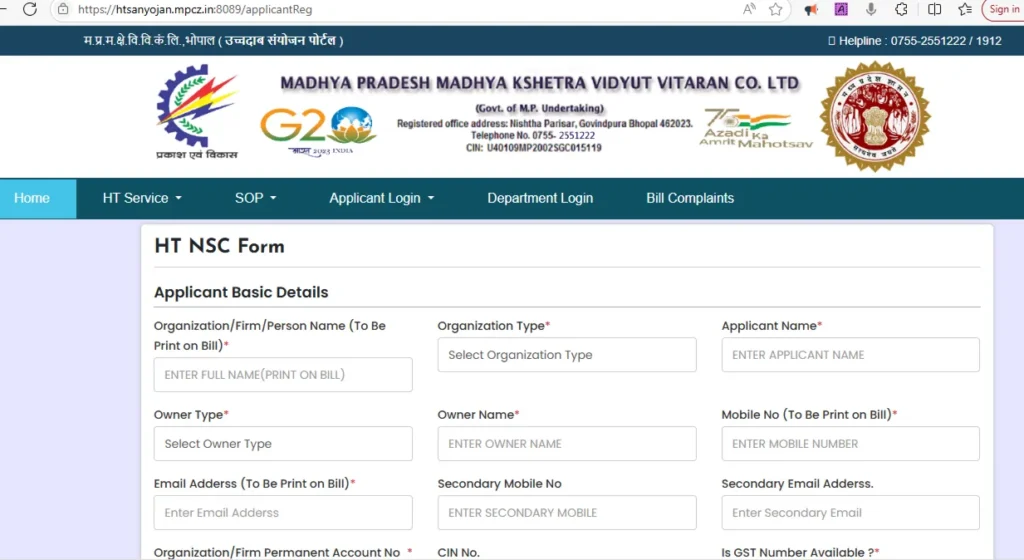Click the megaphone extension icon
1024x560 pixels.
point(811,9)
